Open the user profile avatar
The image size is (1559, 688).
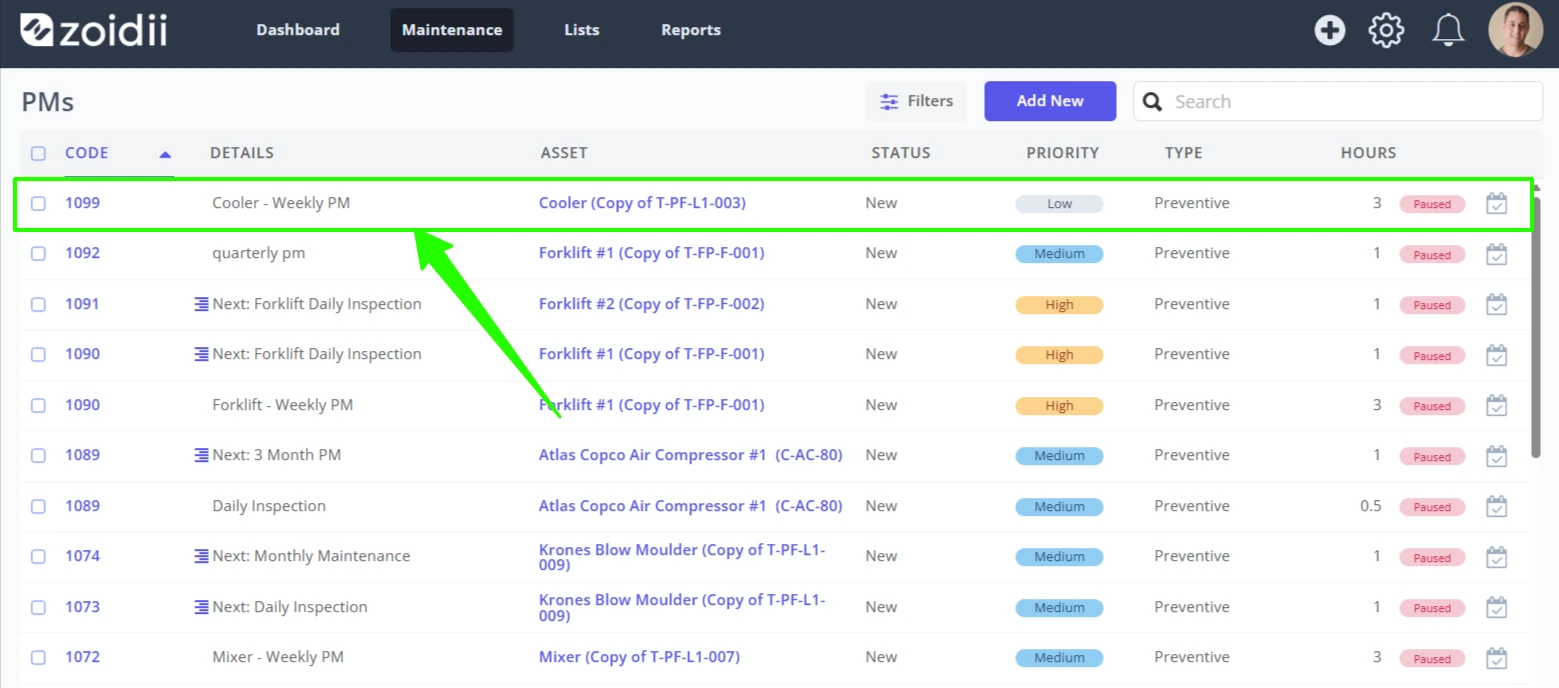1515,30
